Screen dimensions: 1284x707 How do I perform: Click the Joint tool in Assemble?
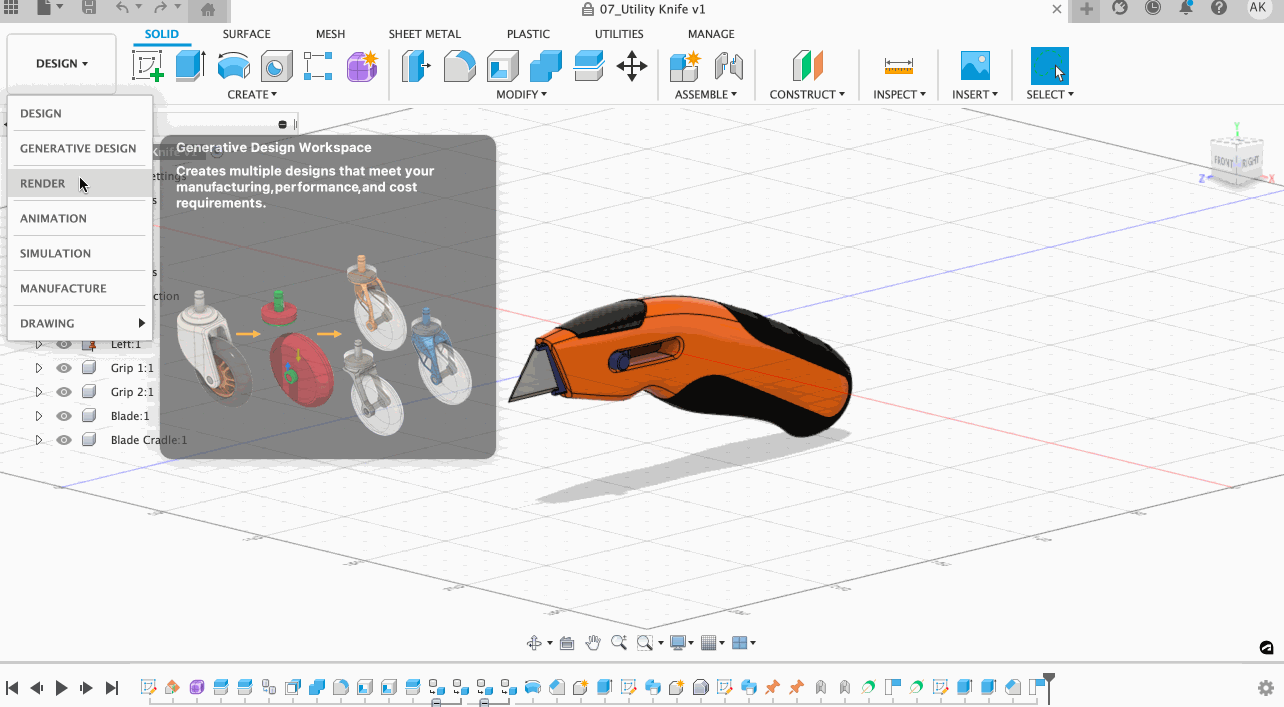click(729, 67)
